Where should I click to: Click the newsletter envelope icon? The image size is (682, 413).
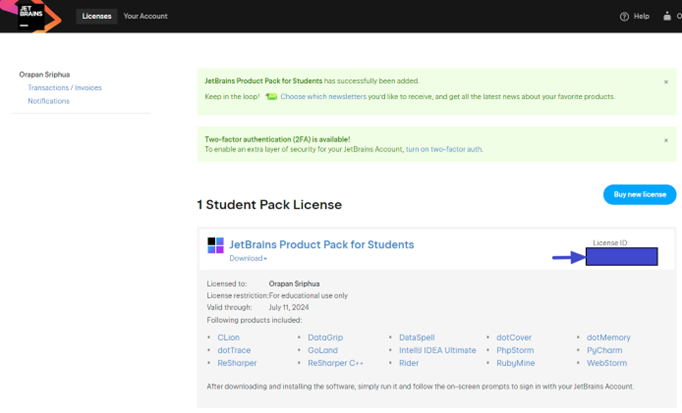click(x=271, y=97)
